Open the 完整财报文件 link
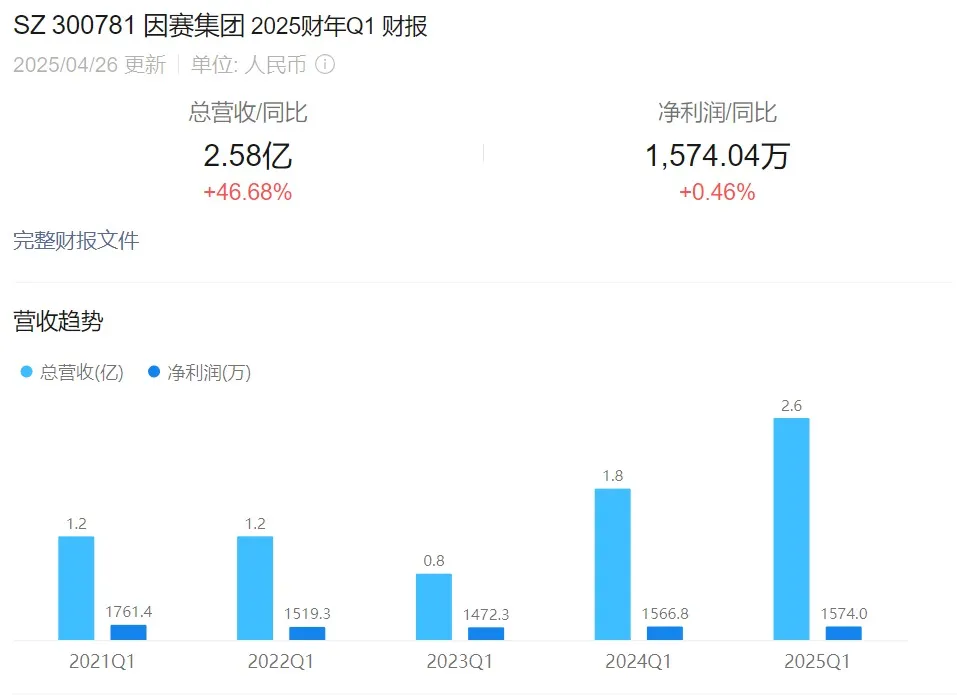The height and width of the screenshot is (700, 957). (x=76, y=240)
